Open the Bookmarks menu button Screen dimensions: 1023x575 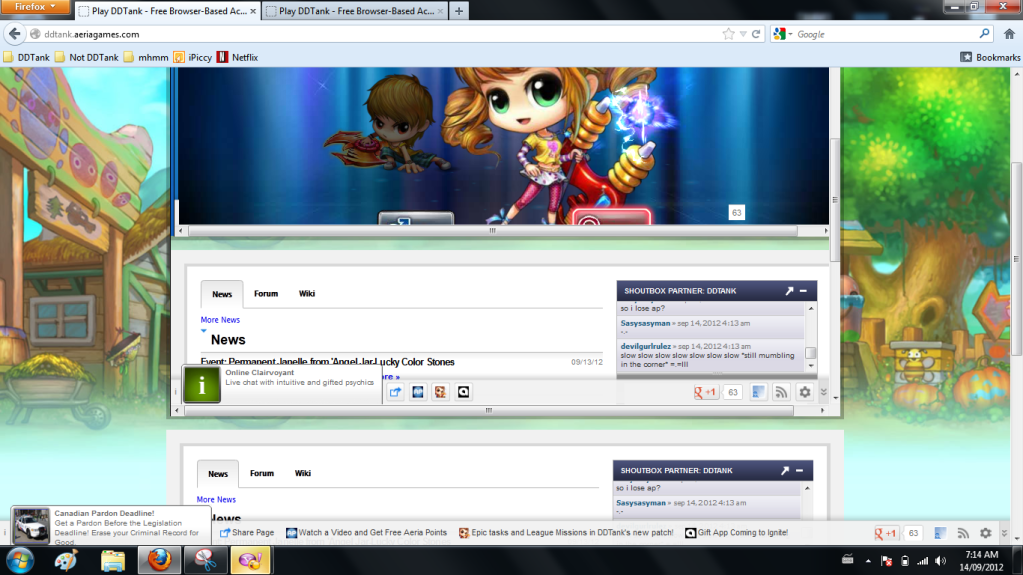(990, 57)
